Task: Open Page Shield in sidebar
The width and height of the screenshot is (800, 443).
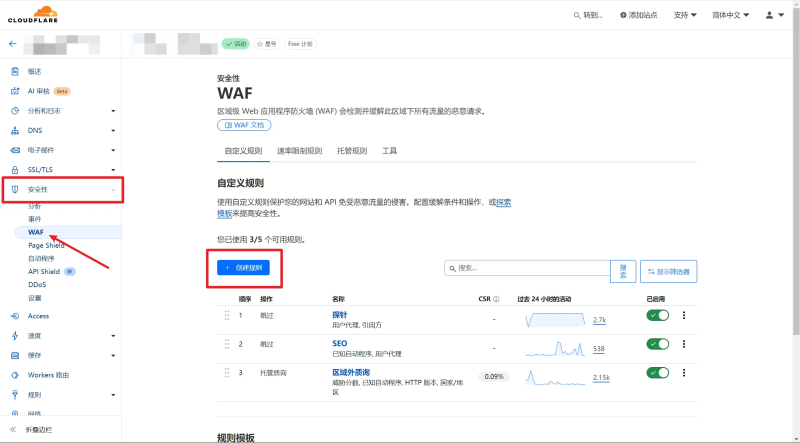Action: (46, 245)
